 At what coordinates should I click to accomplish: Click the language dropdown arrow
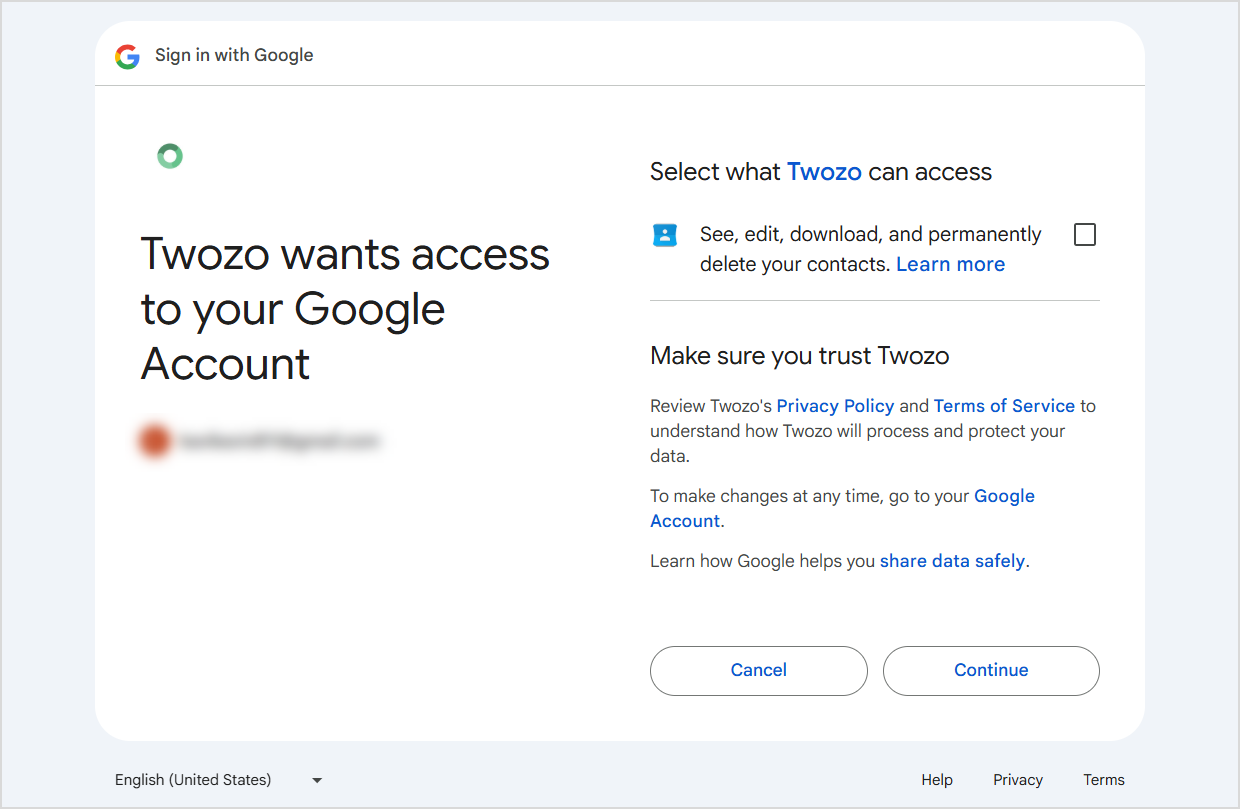pos(317,780)
